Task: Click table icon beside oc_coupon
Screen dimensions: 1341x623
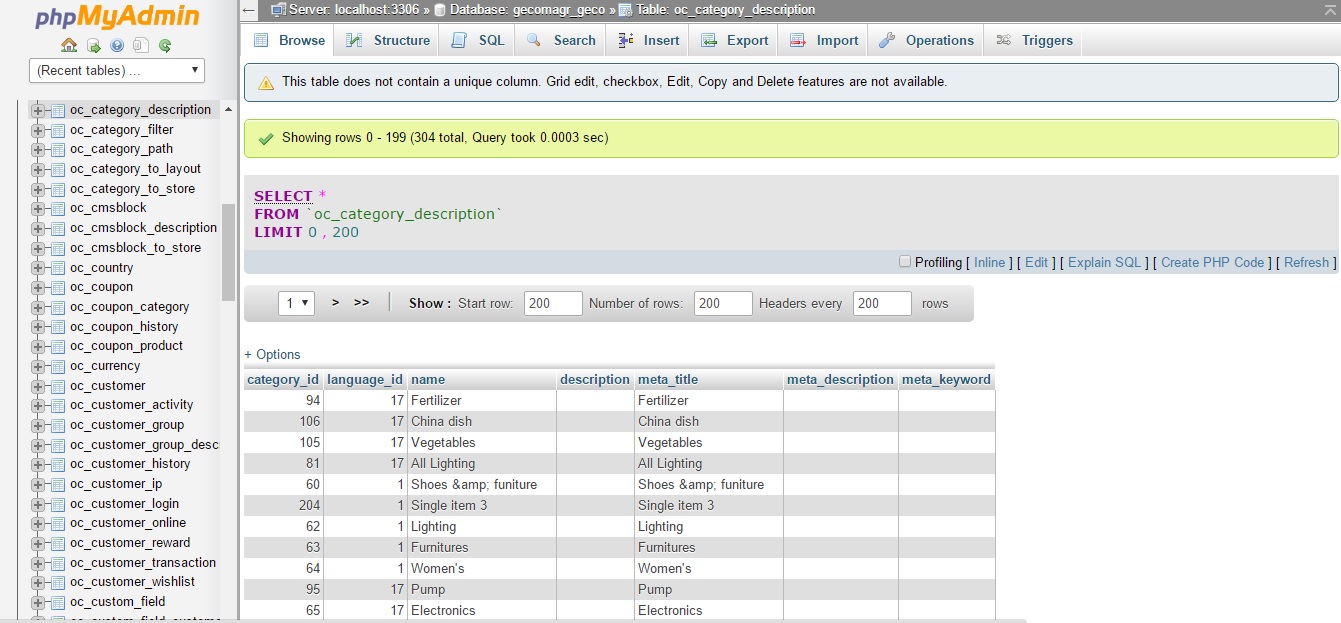Action: [58, 287]
